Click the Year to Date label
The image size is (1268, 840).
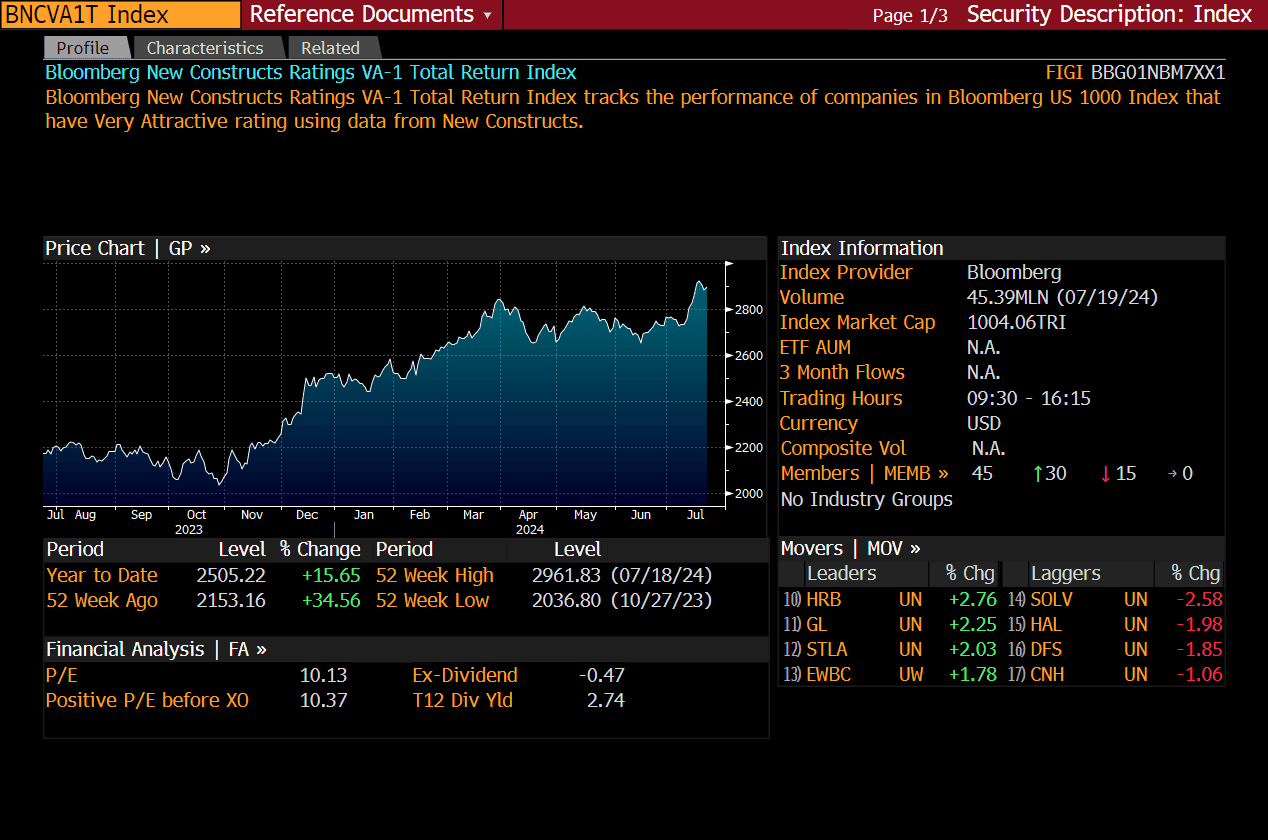pyautogui.click(x=102, y=575)
